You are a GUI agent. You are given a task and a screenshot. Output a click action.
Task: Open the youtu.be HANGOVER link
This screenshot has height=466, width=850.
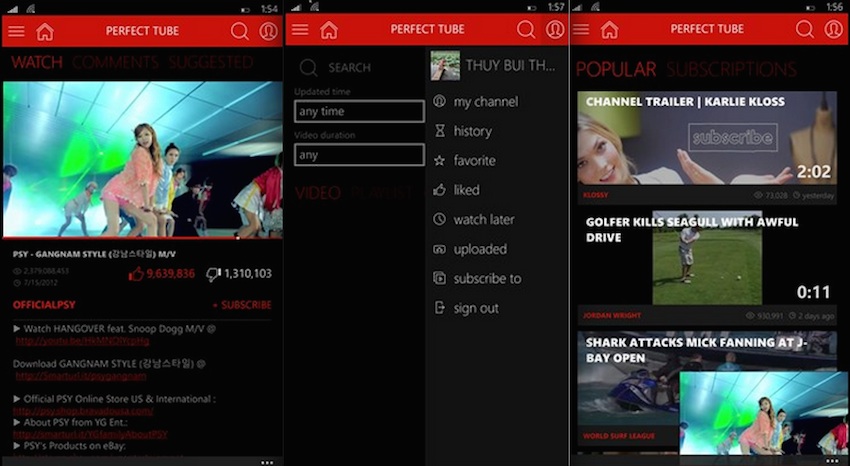point(82,341)
